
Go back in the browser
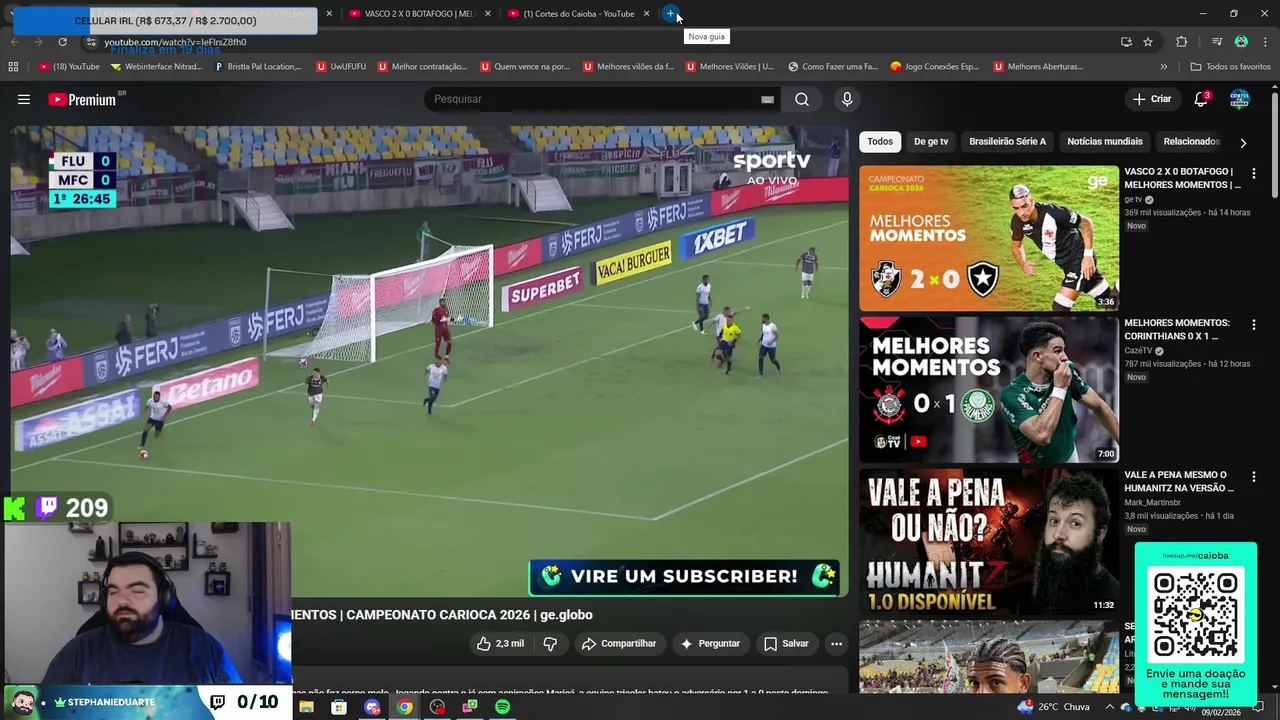click(x=14, y=42)
